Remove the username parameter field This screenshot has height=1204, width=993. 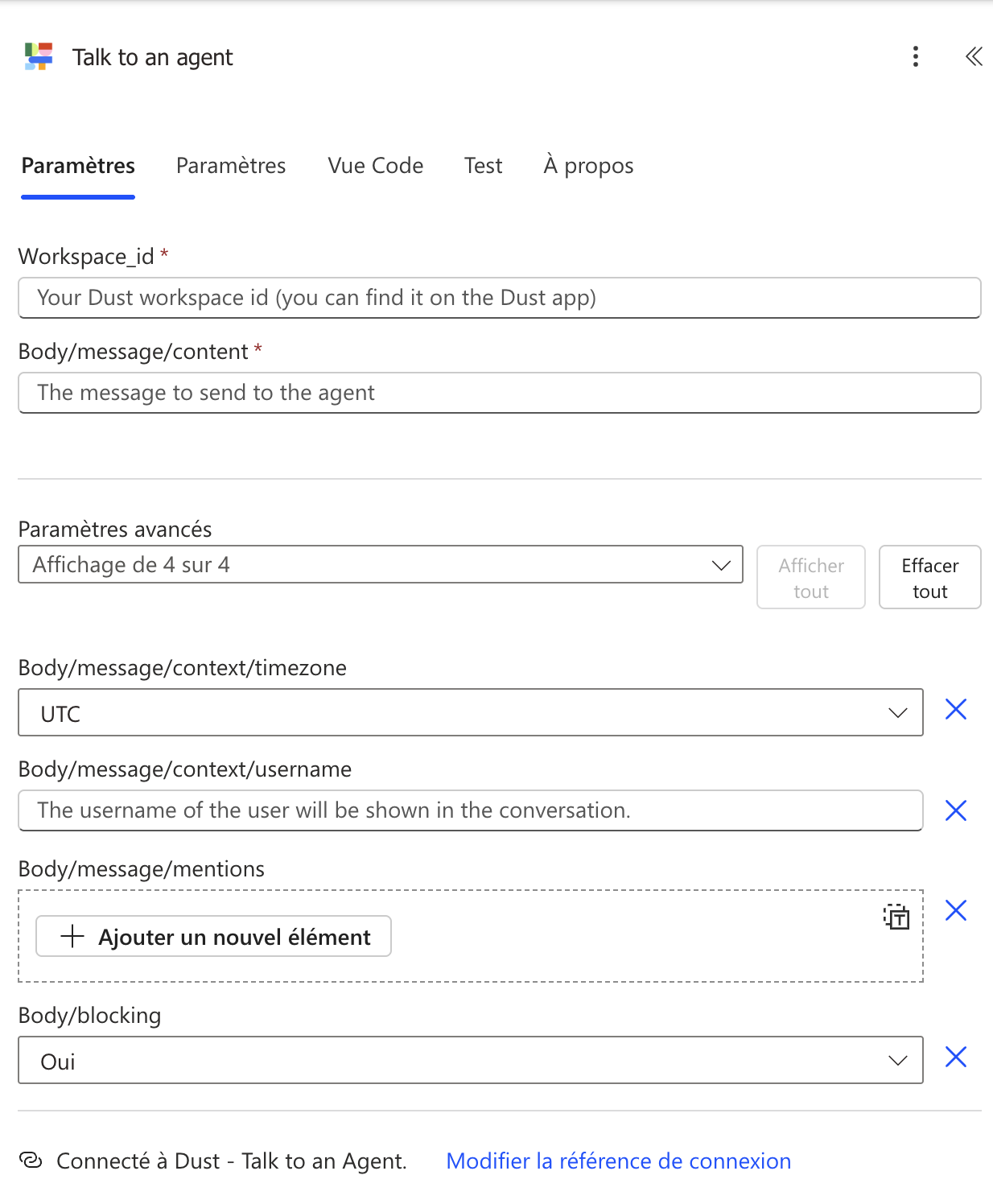coord(955,810)
